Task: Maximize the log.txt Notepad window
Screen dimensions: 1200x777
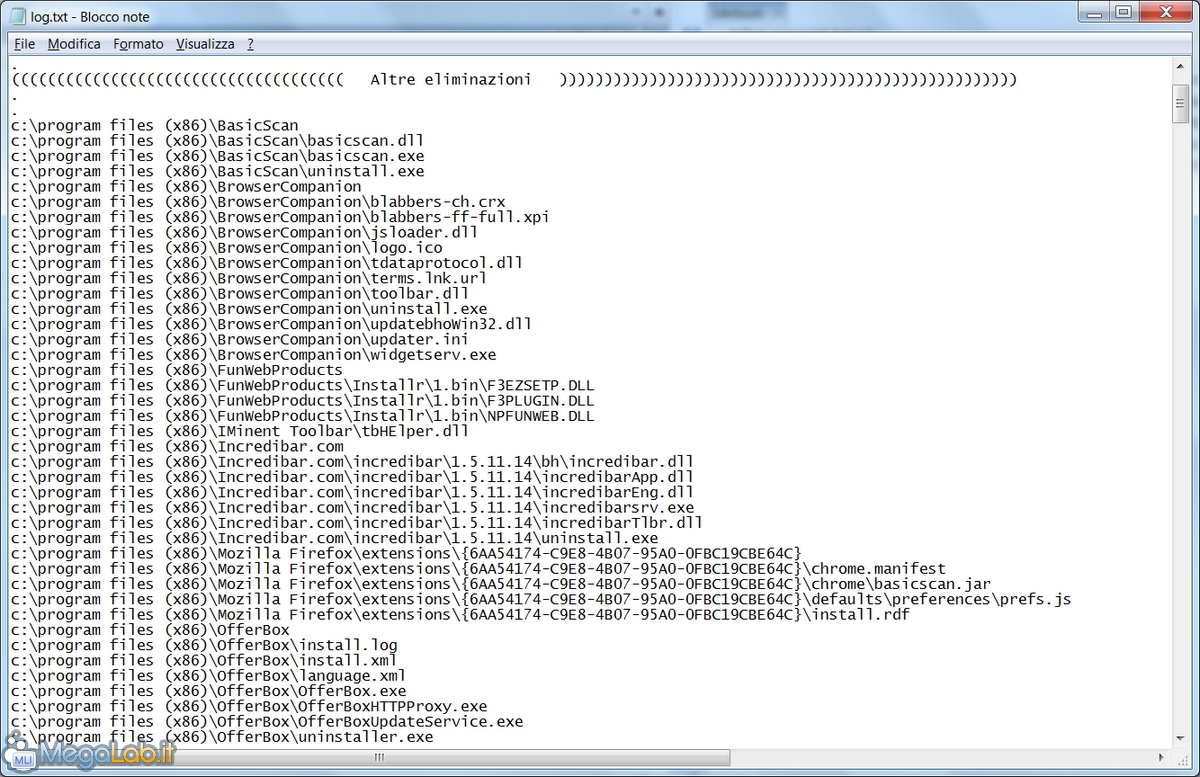Action: (x=1122, y=12)
